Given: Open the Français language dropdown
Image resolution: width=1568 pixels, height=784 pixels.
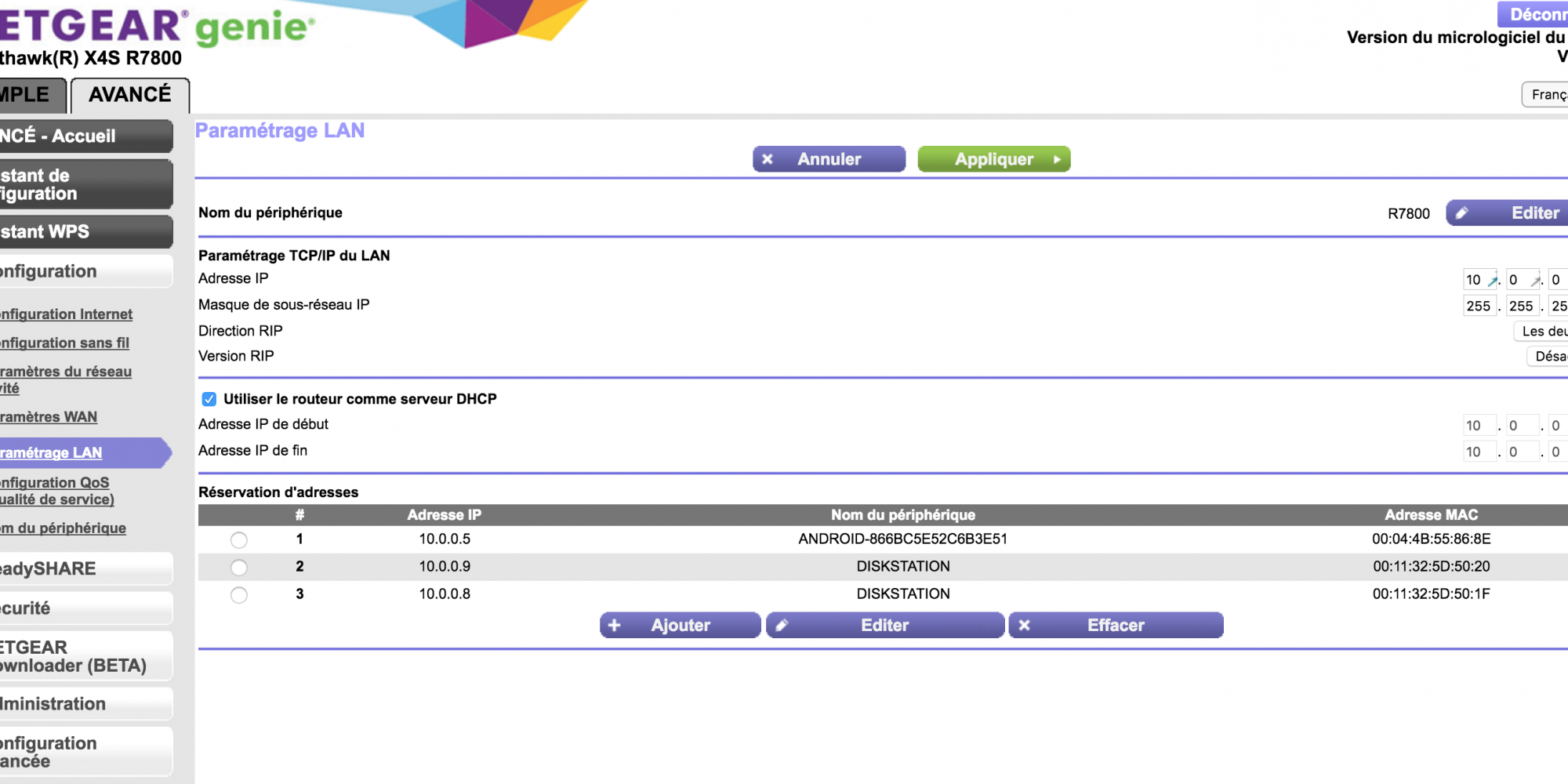Looking at the screenshot, I should (1544, 95).
